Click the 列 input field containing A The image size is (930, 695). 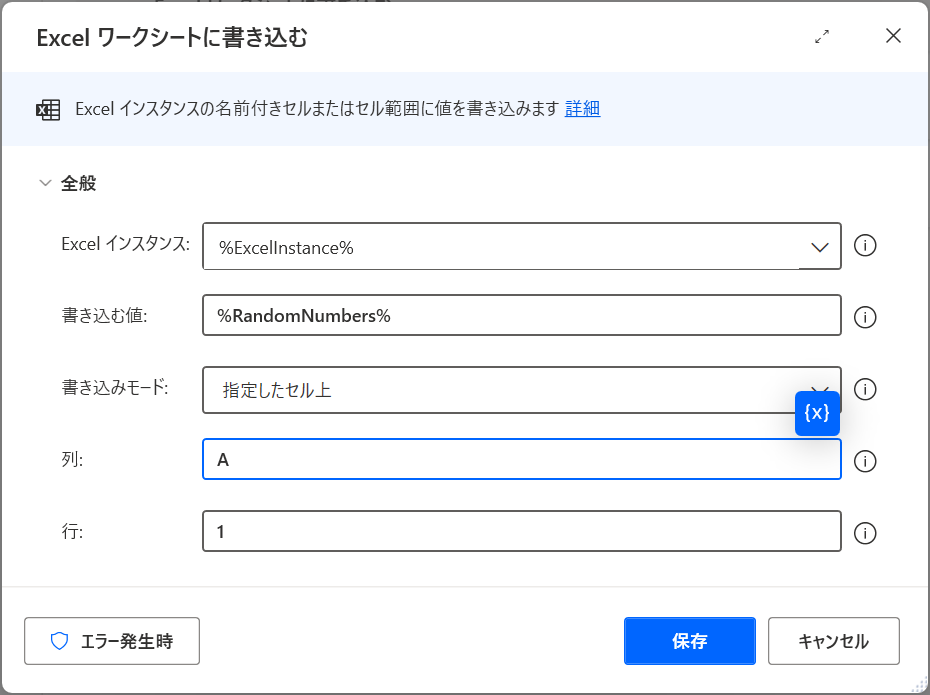tap(521, 460)
